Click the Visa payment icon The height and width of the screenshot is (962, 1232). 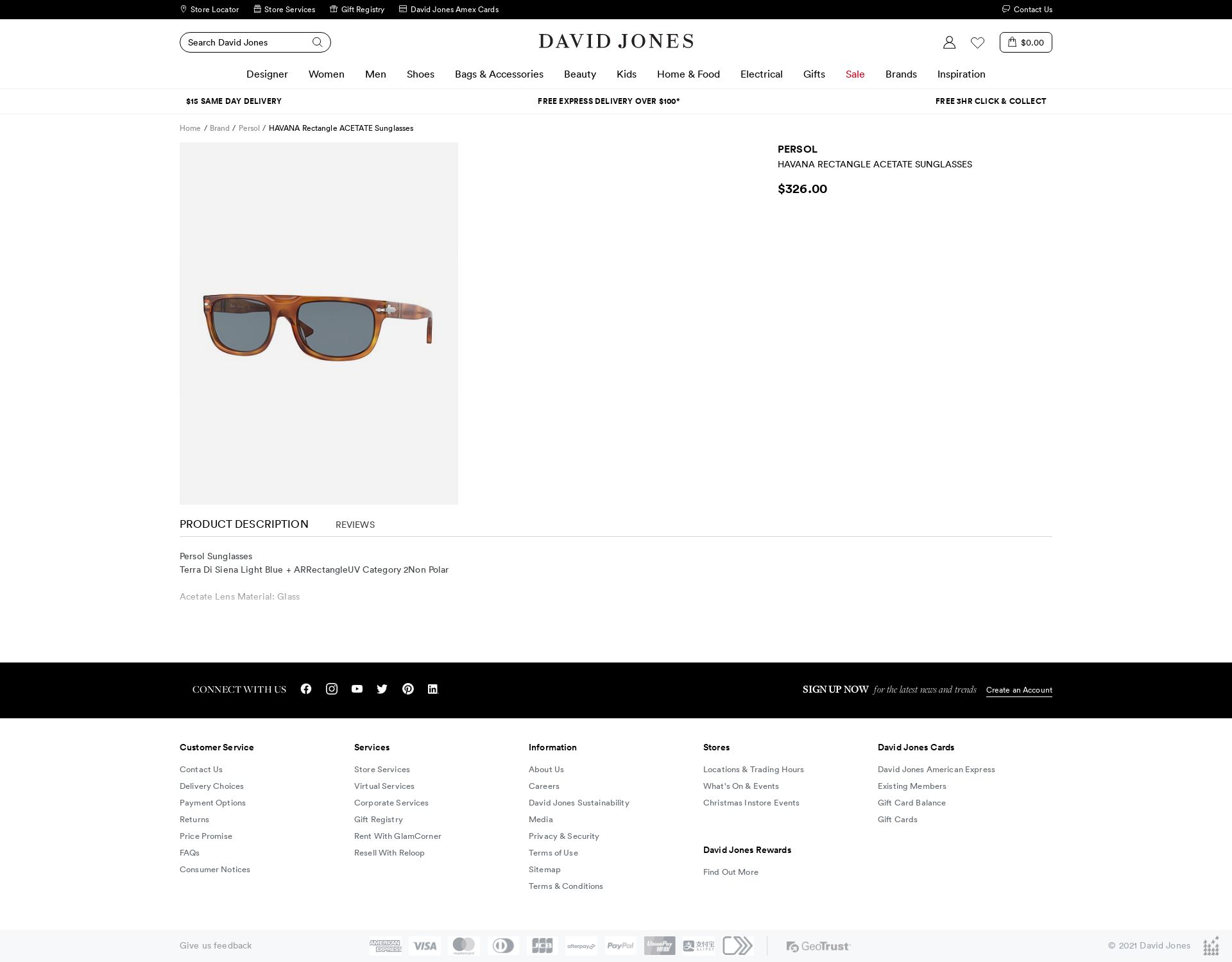pyautogui.click(x=425, y=946)
